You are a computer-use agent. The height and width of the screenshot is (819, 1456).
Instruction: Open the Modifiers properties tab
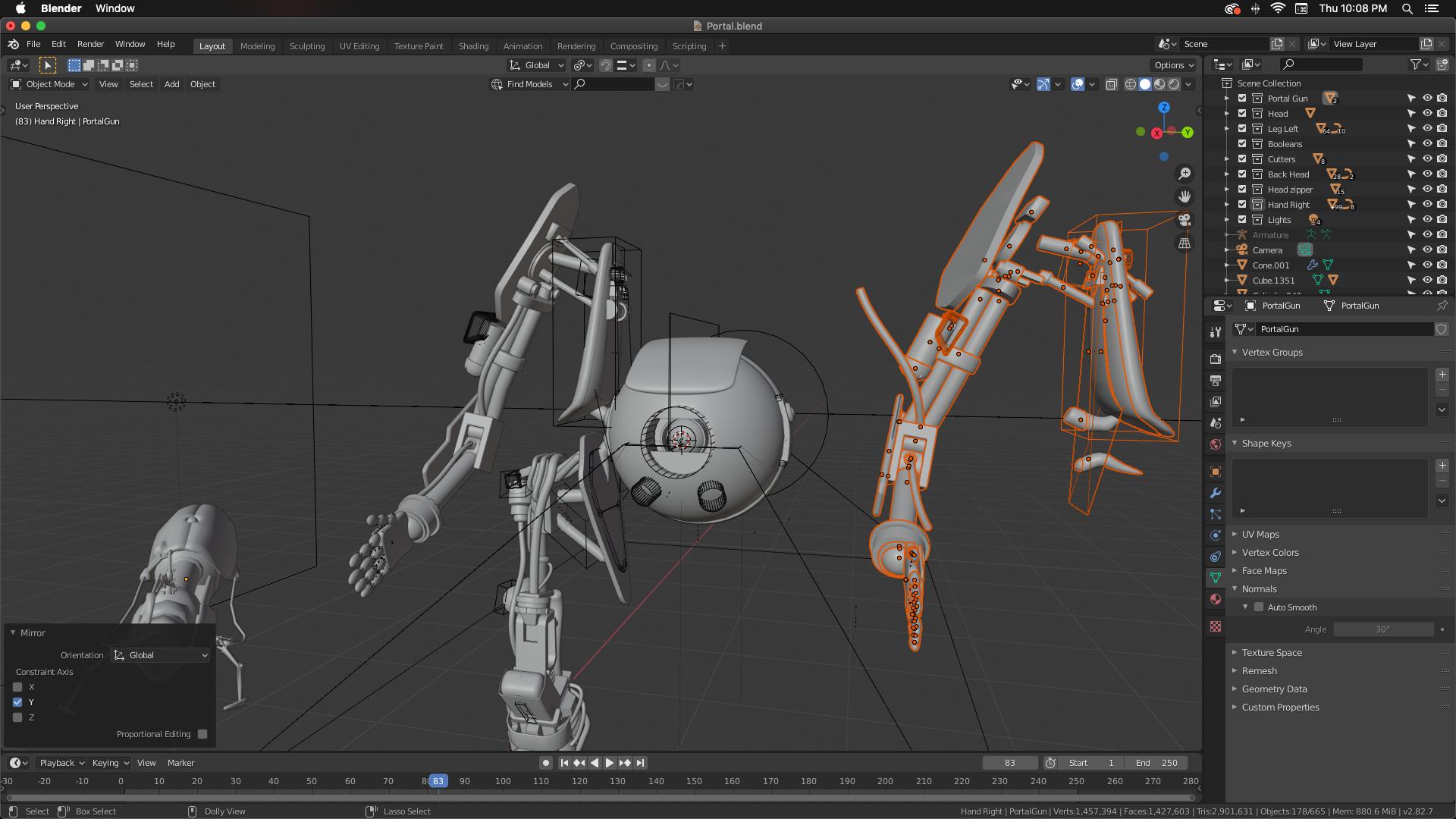coord(1216,493)
